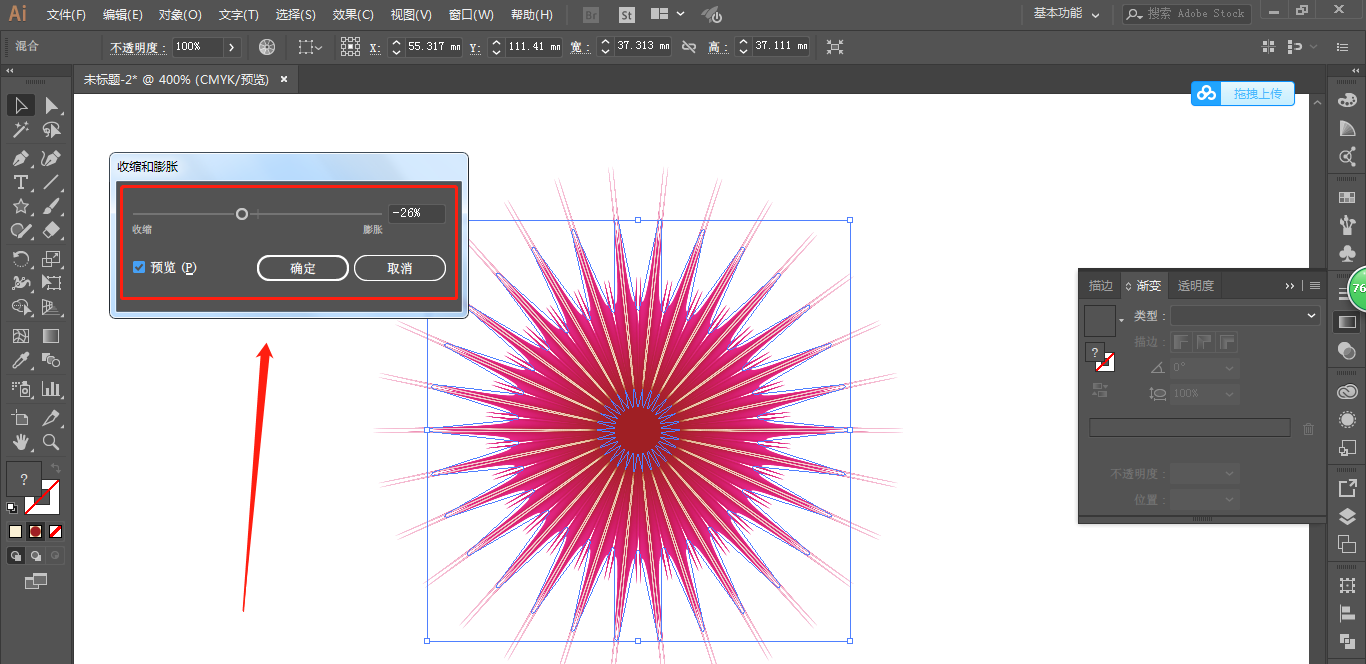Switch to the 描边 stroke tab
This screenshot has width=1366, height=664.
1101,286
